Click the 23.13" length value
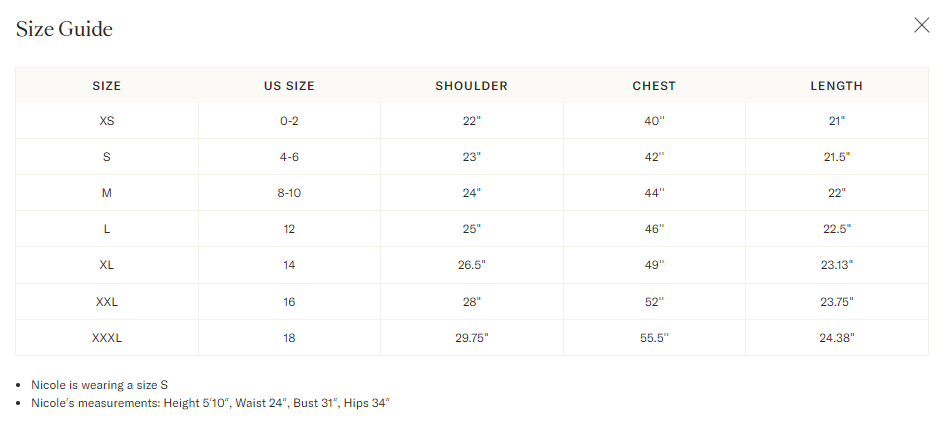Image resolution: width=947 pixels, height=445 pixels. point(836,265)
